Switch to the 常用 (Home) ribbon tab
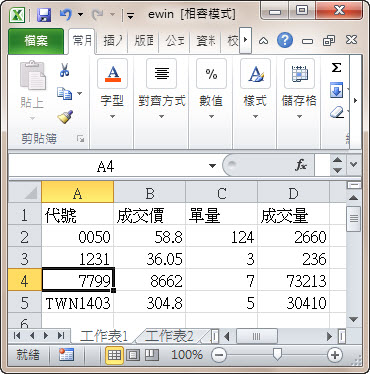370x374 pixels. click(82, 41)
